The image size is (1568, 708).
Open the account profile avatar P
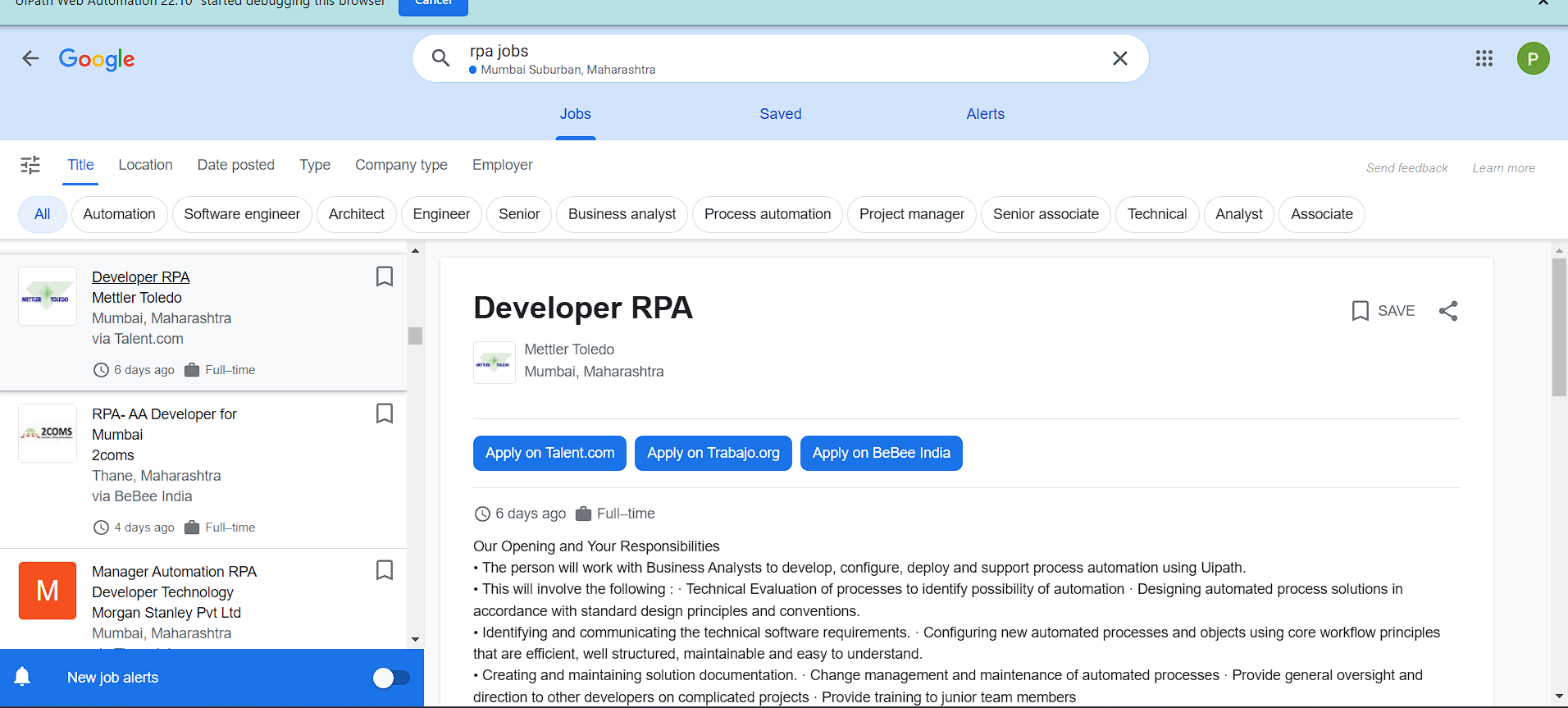coord(1533,58)
